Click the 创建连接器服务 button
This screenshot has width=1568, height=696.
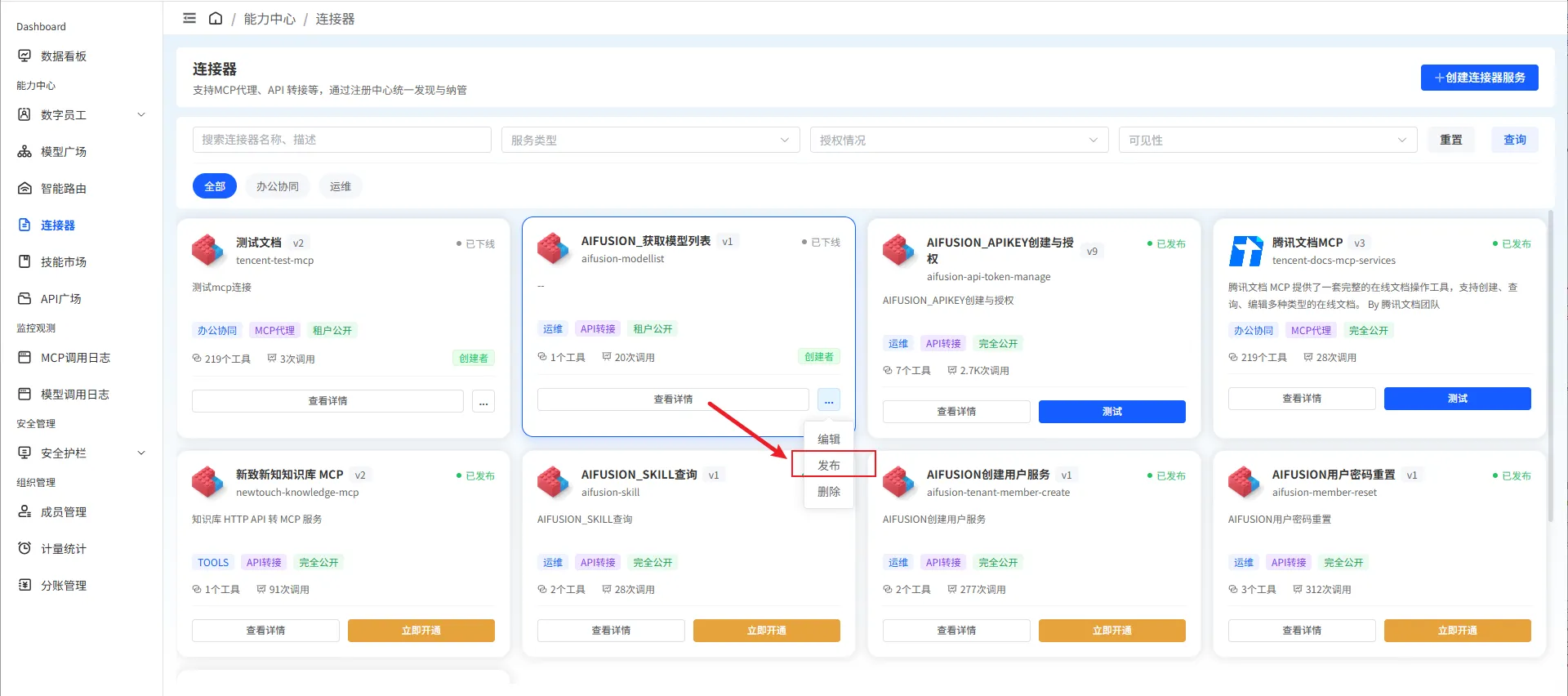(x=1480, y=78)
